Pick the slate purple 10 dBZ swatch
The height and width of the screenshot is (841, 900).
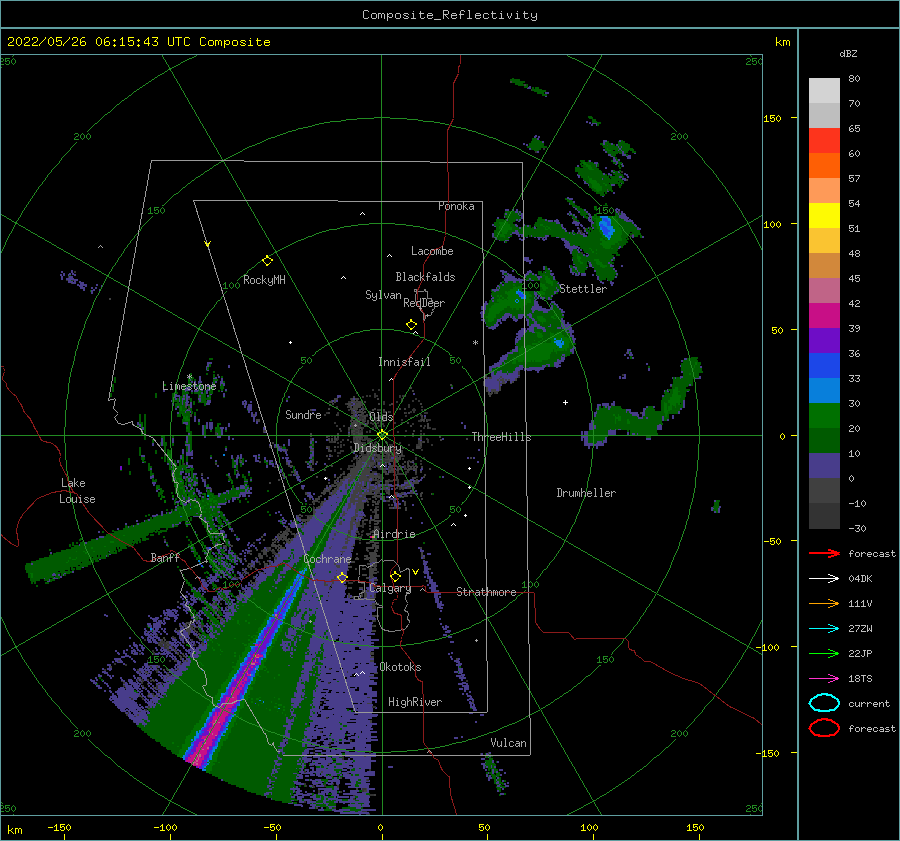[x=824, y=465]
